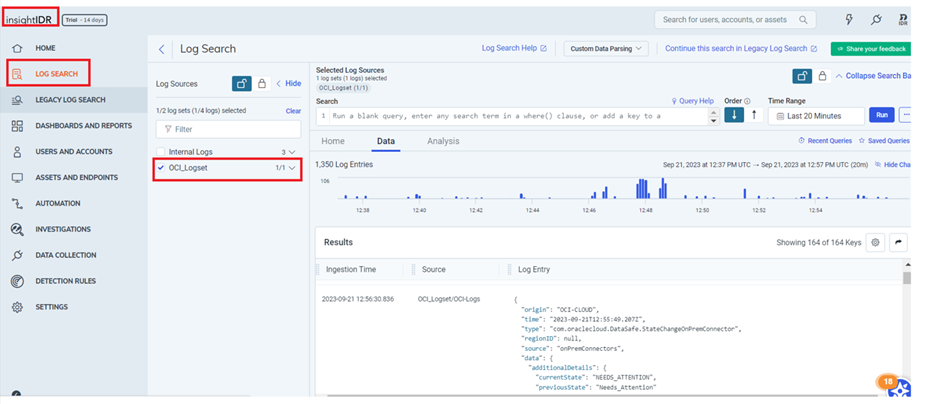This screenshot has width=925, height=404.
Task: Click the Investigations magnifier icon
Action: point(17,229)
